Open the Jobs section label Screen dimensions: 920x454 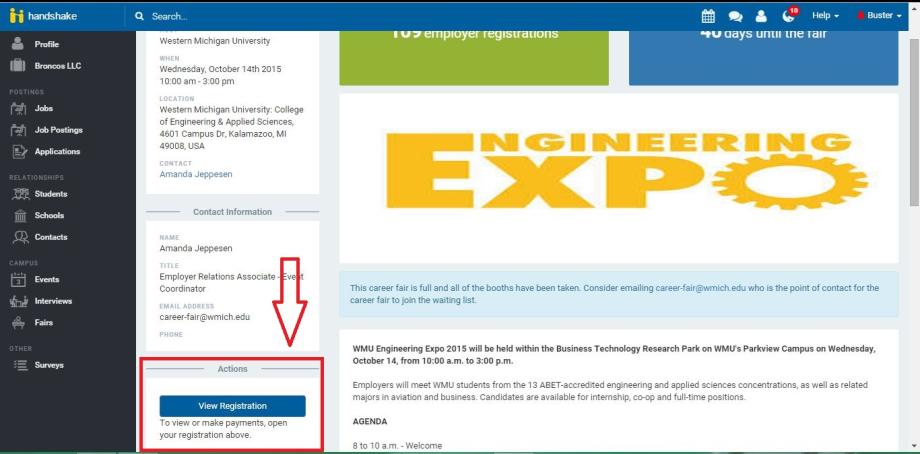[43, 109]
